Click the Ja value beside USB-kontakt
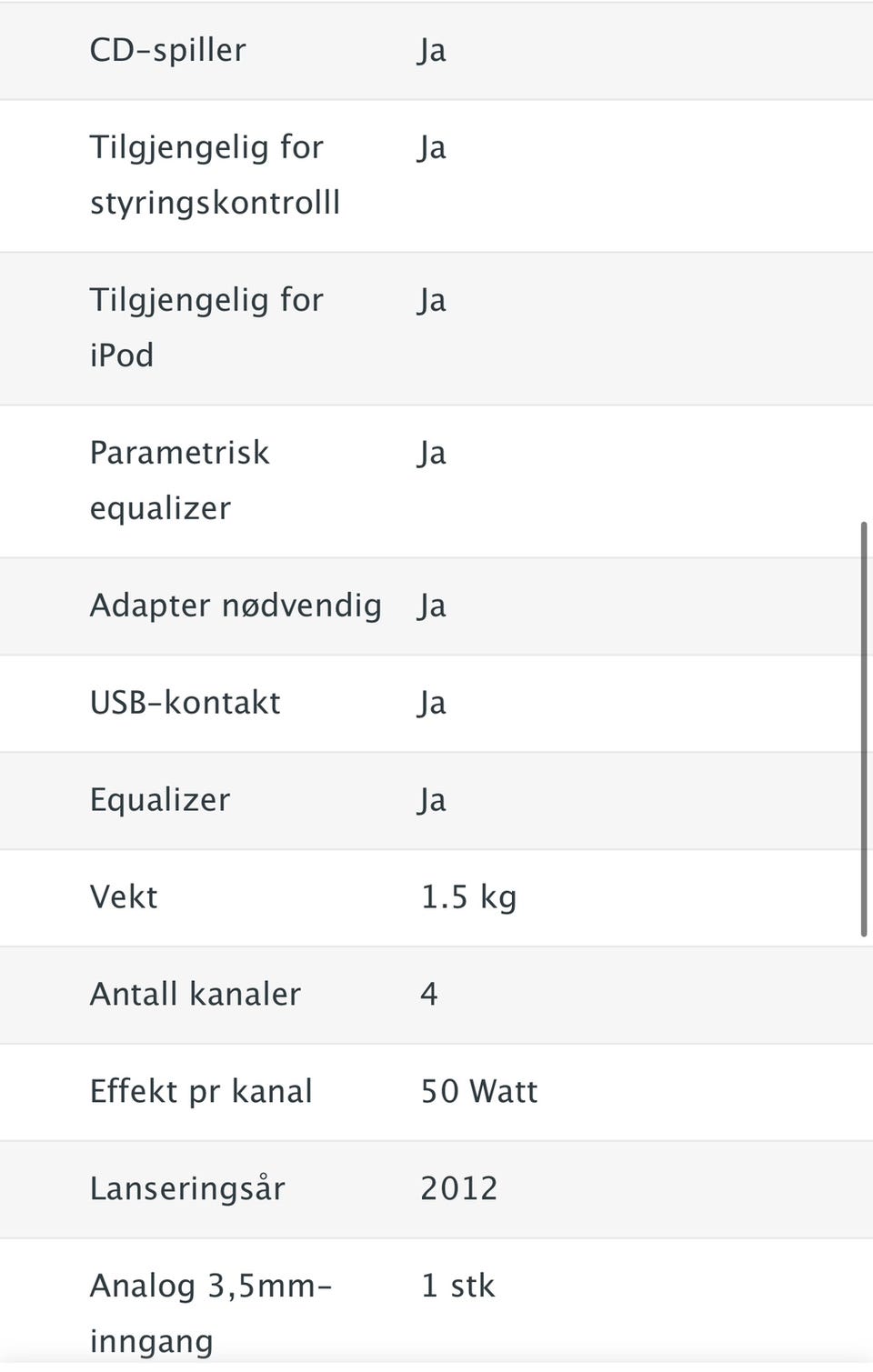Viewport: 873px width, 1372px height. coord(432,703)
